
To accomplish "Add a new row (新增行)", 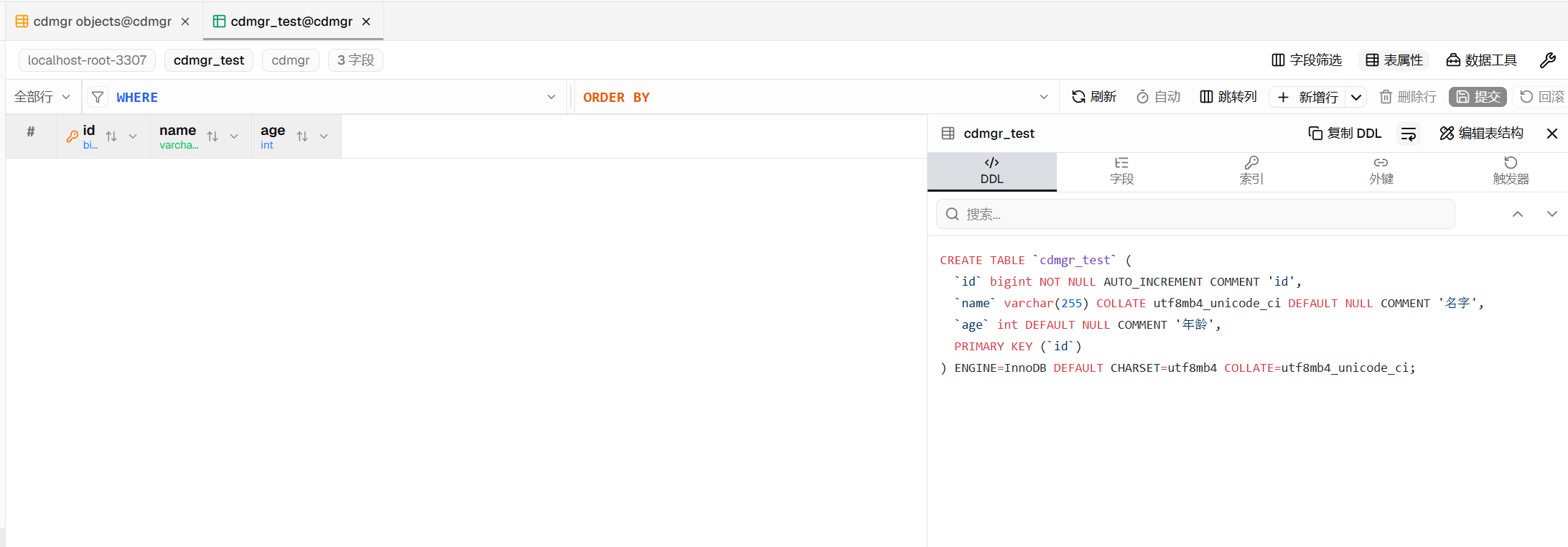I will click(x=1307, y=97).
